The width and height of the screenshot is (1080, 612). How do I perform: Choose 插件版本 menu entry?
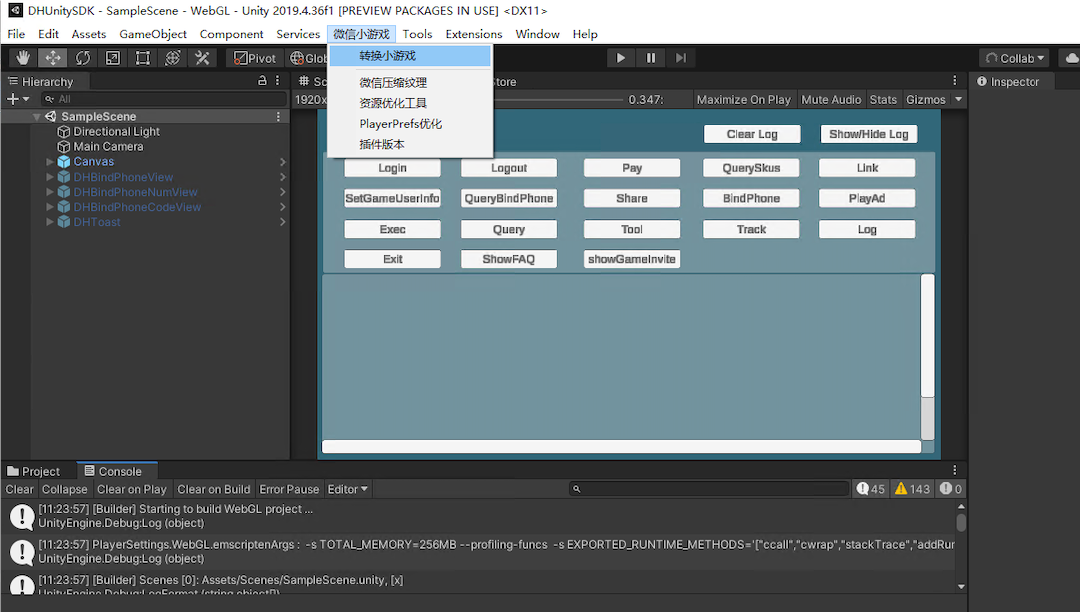click(x=410, y=145)
